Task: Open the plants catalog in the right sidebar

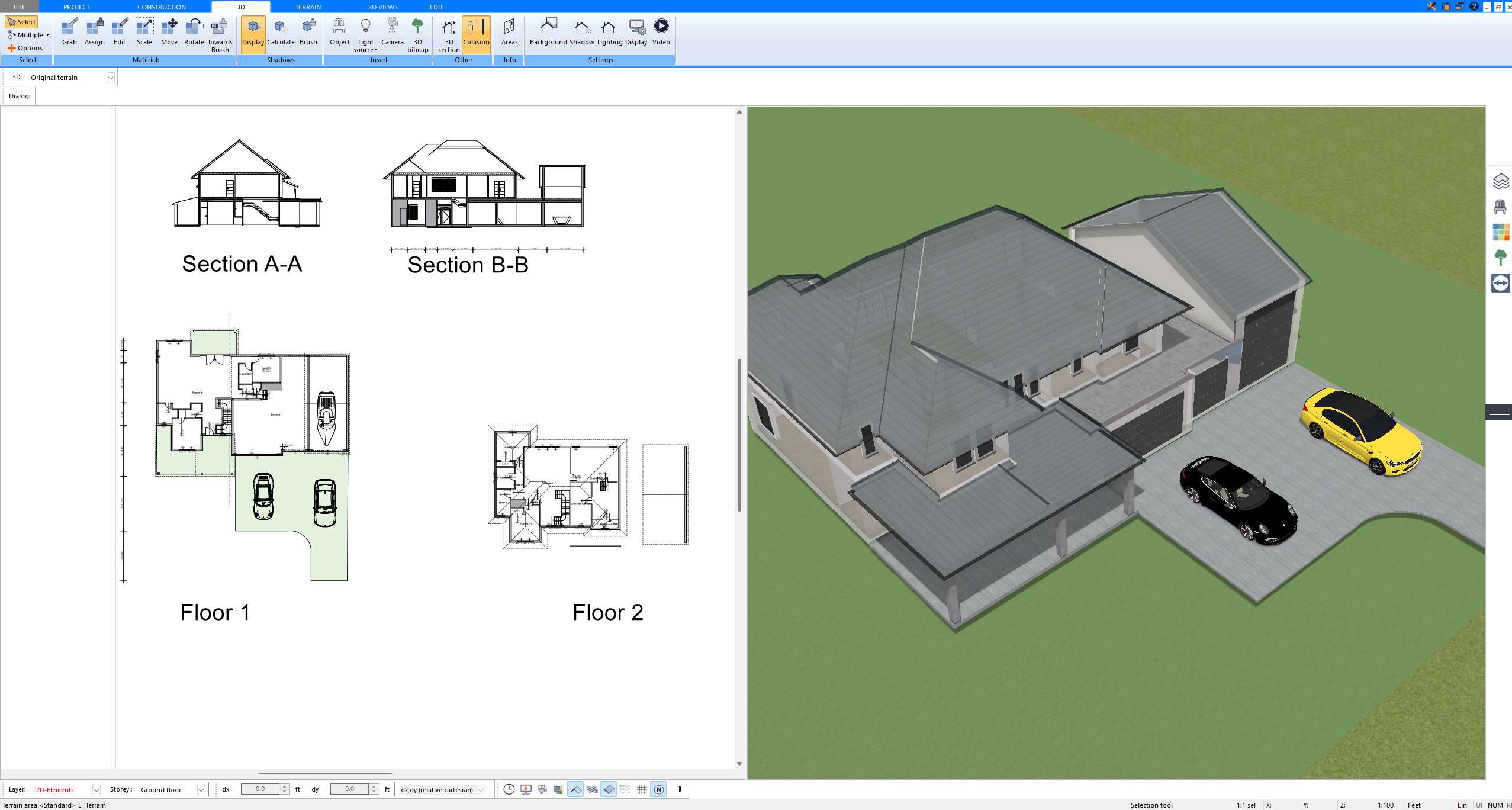Action: [x=1501, y=258]
